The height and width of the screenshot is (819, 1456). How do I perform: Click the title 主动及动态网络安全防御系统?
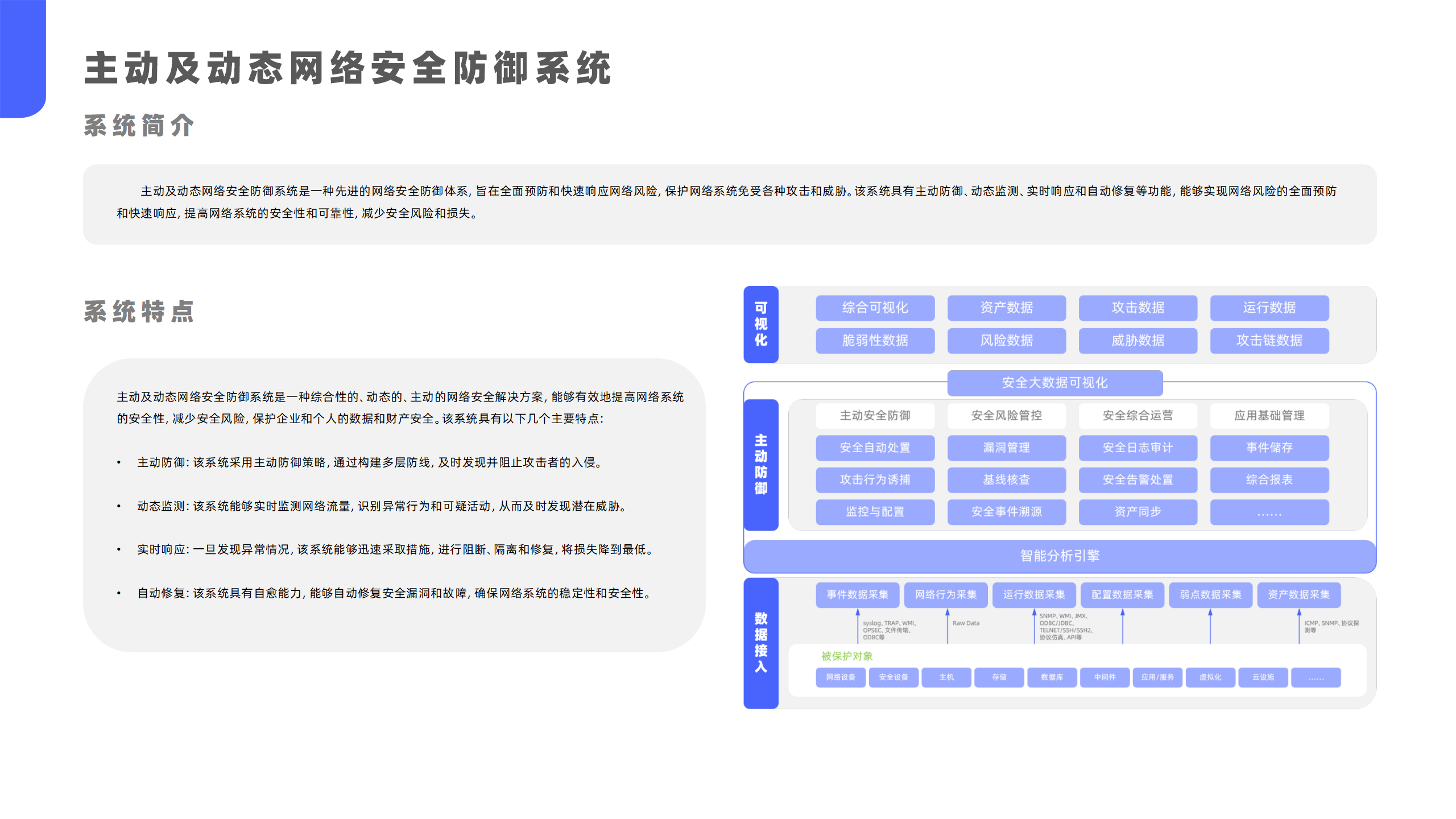pyautogui.click(x=348, y=68)
